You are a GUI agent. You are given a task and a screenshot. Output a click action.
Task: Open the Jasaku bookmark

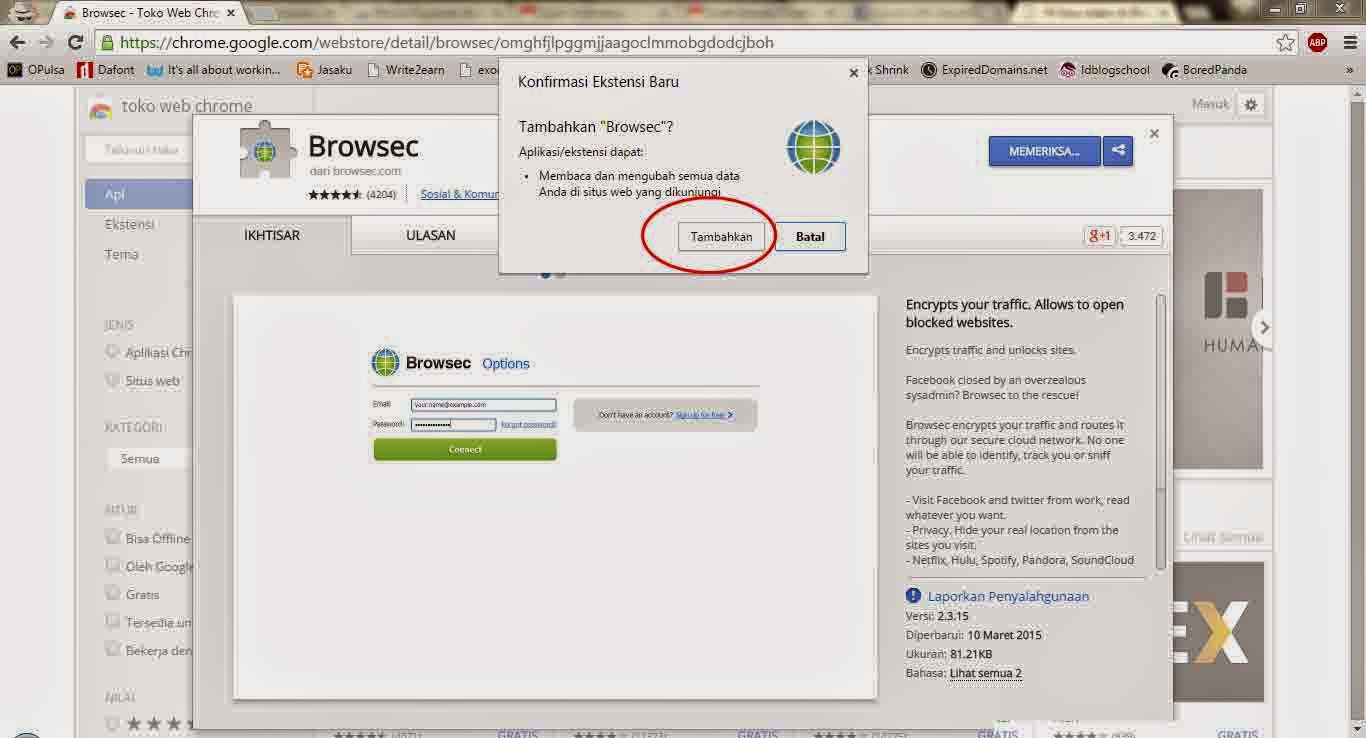pyautogui.click(x=324, y=70)
